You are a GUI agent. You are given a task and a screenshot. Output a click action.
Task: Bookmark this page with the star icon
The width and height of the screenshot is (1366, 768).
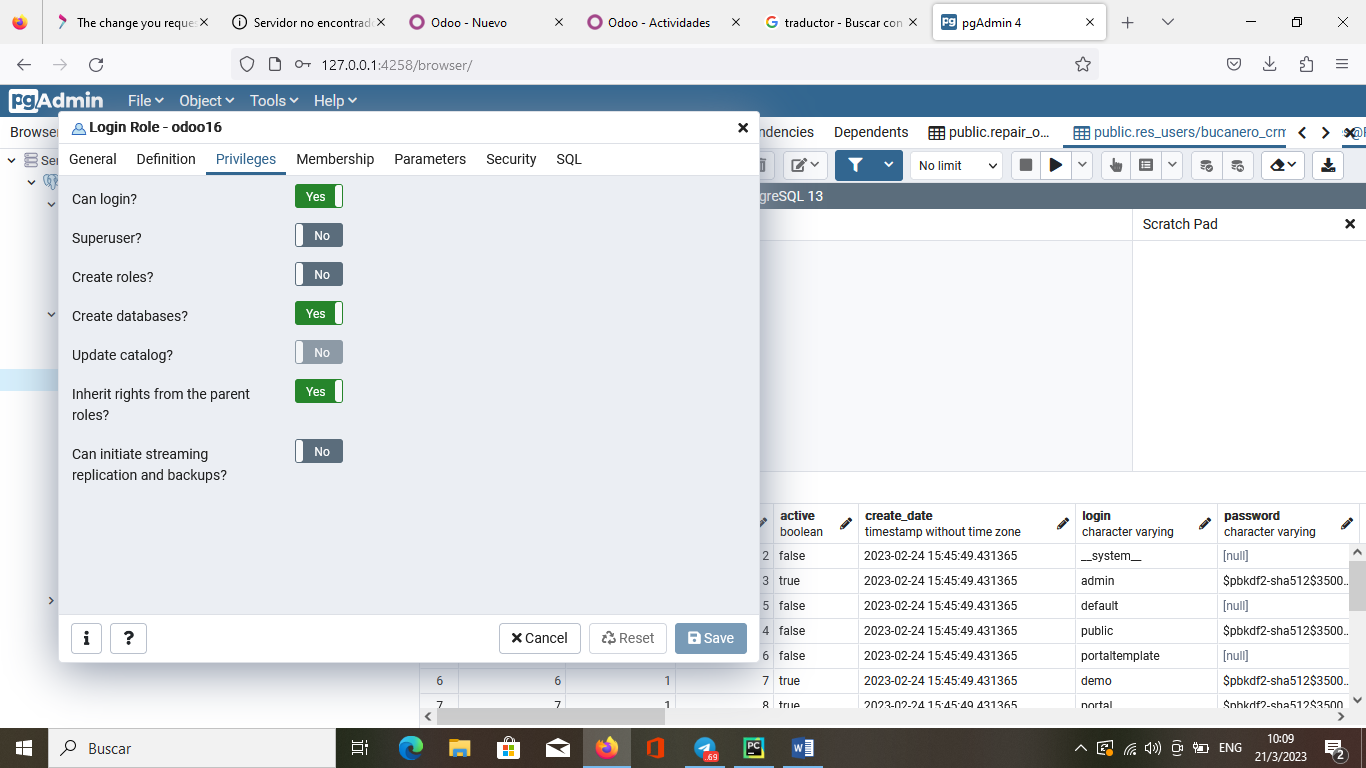click(1082, 64)
